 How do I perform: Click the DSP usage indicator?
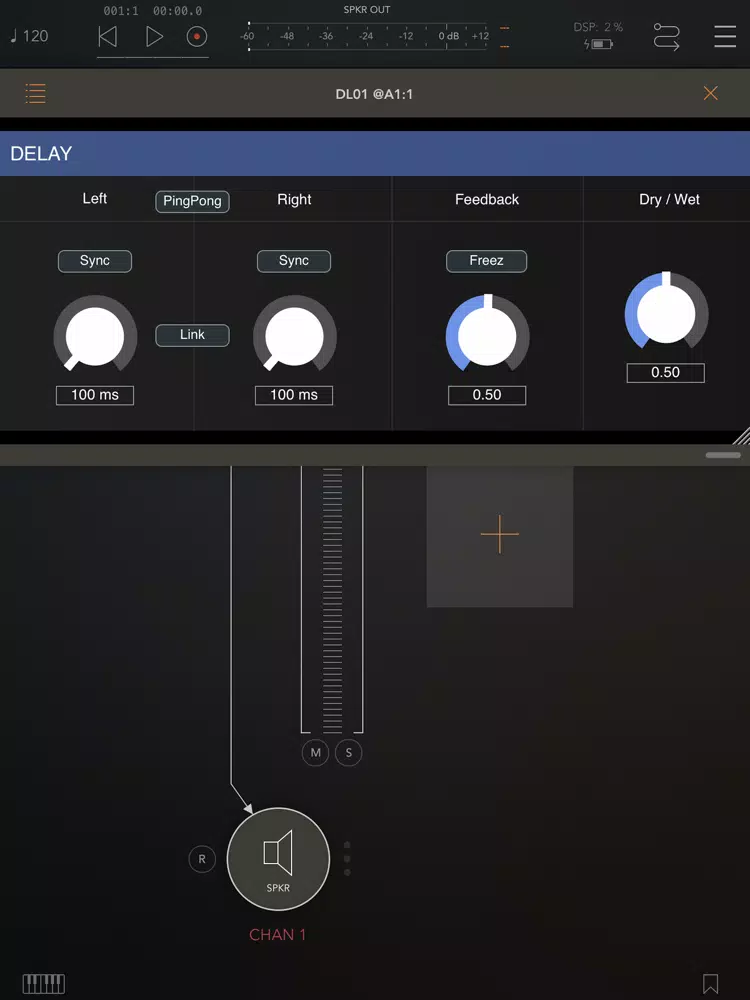point(598,27)
